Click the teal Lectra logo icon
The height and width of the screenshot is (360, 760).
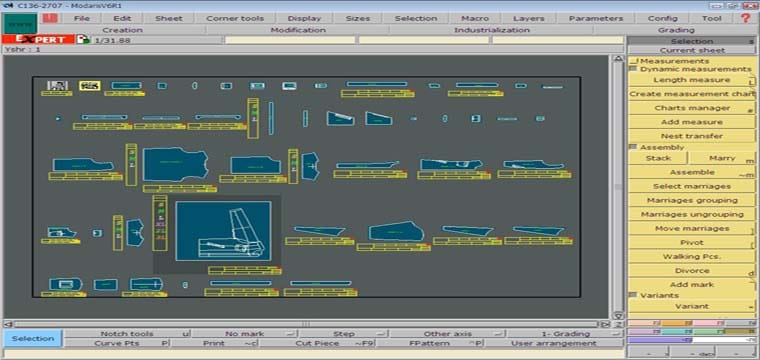20,23
